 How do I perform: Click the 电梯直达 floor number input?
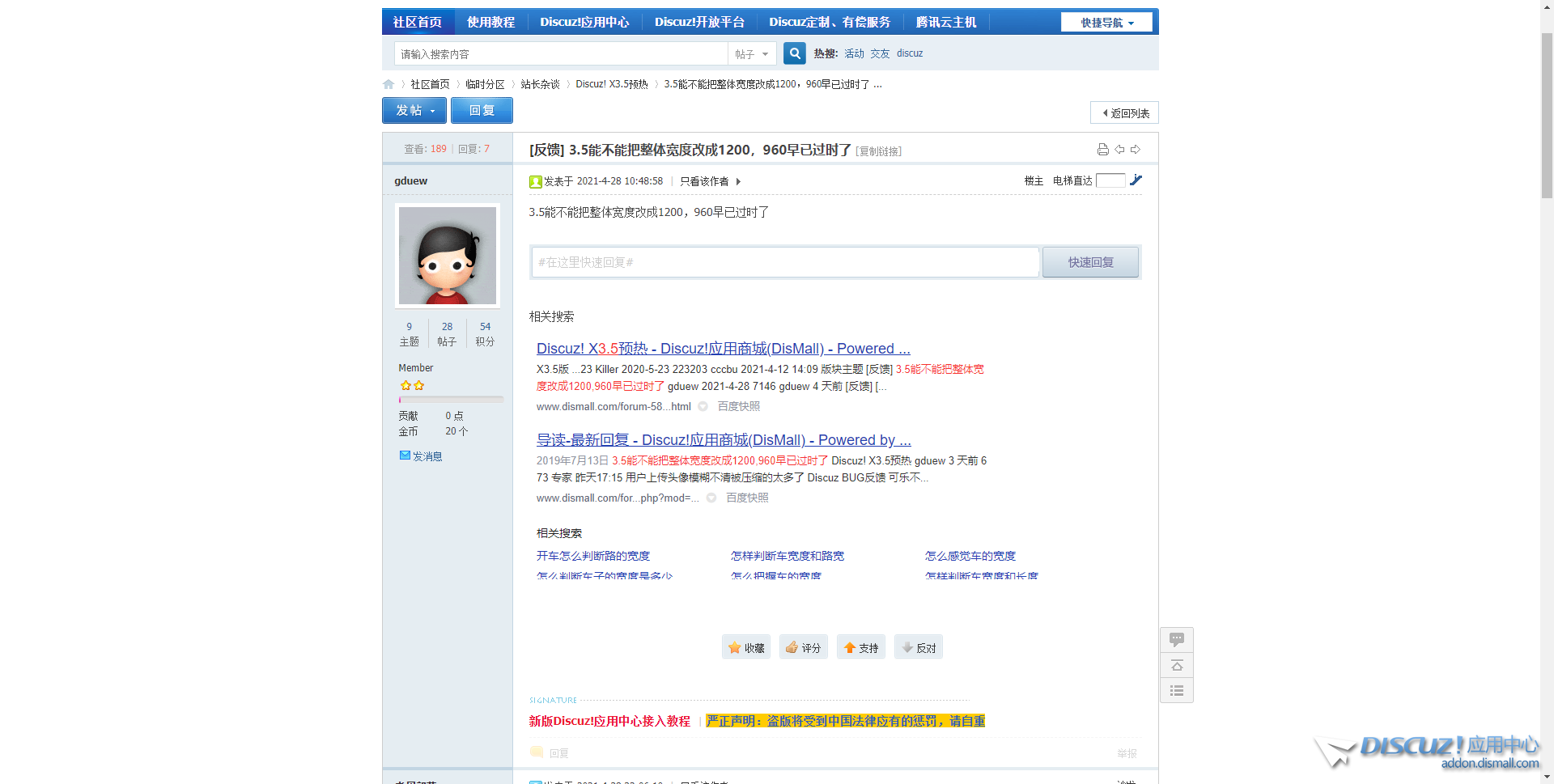[1110, 180]
